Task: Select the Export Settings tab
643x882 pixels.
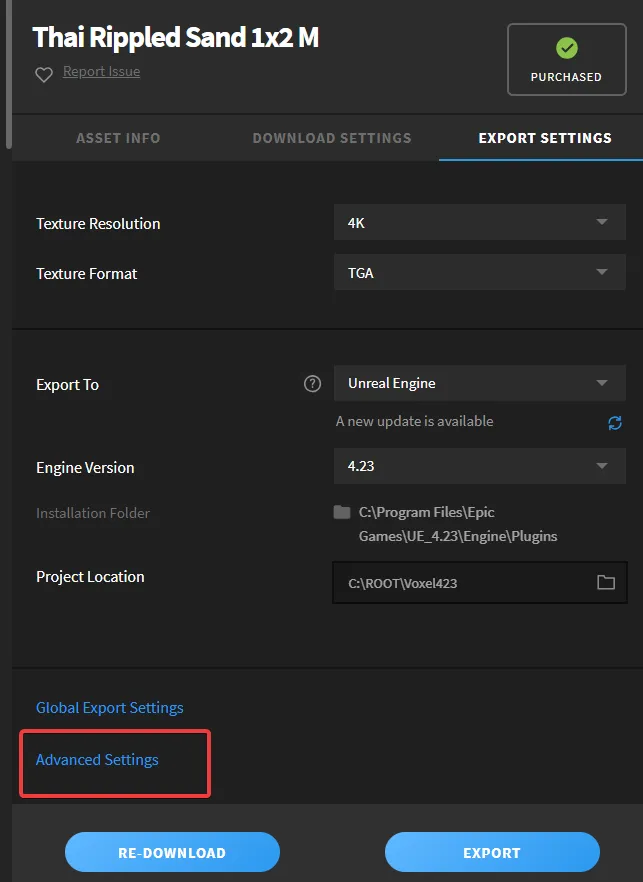Action: [x=545, y=138]
